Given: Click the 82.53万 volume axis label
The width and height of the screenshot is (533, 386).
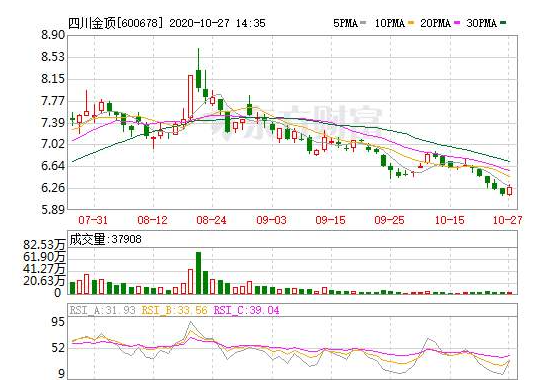Looking at the screenshot, I should [x=44, y=245].
